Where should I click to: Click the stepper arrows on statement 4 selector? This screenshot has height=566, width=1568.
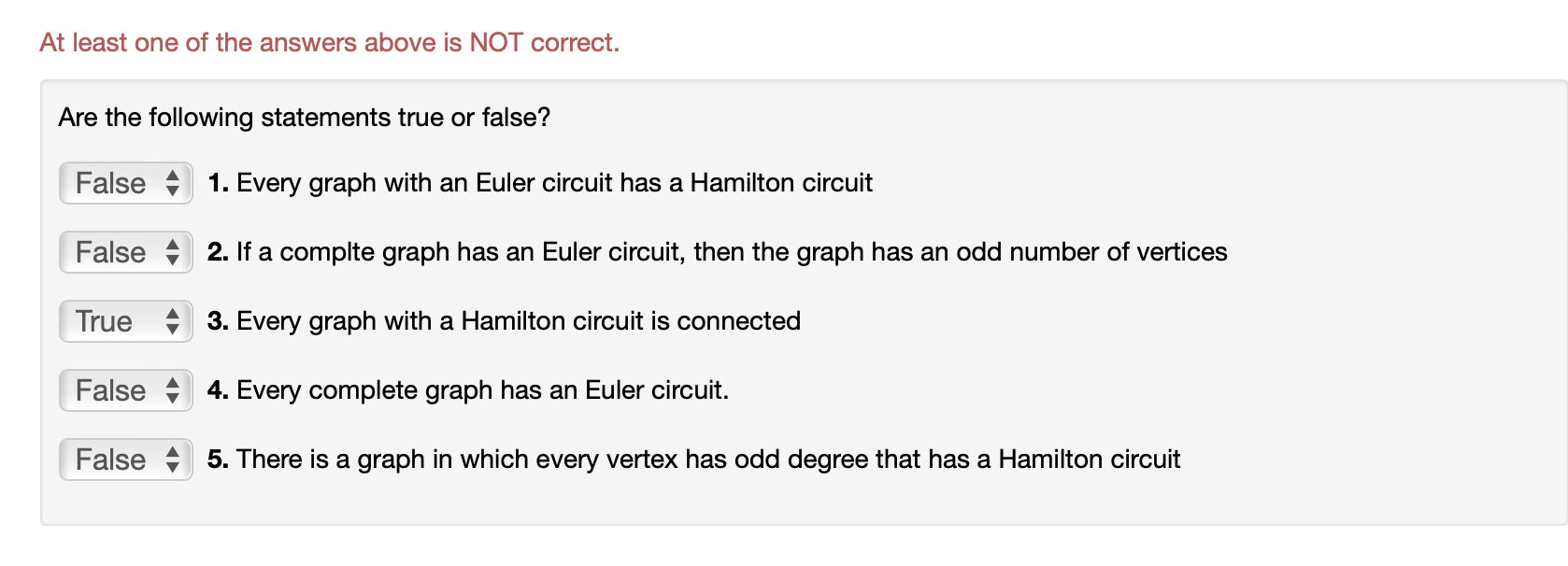(174, 390)
